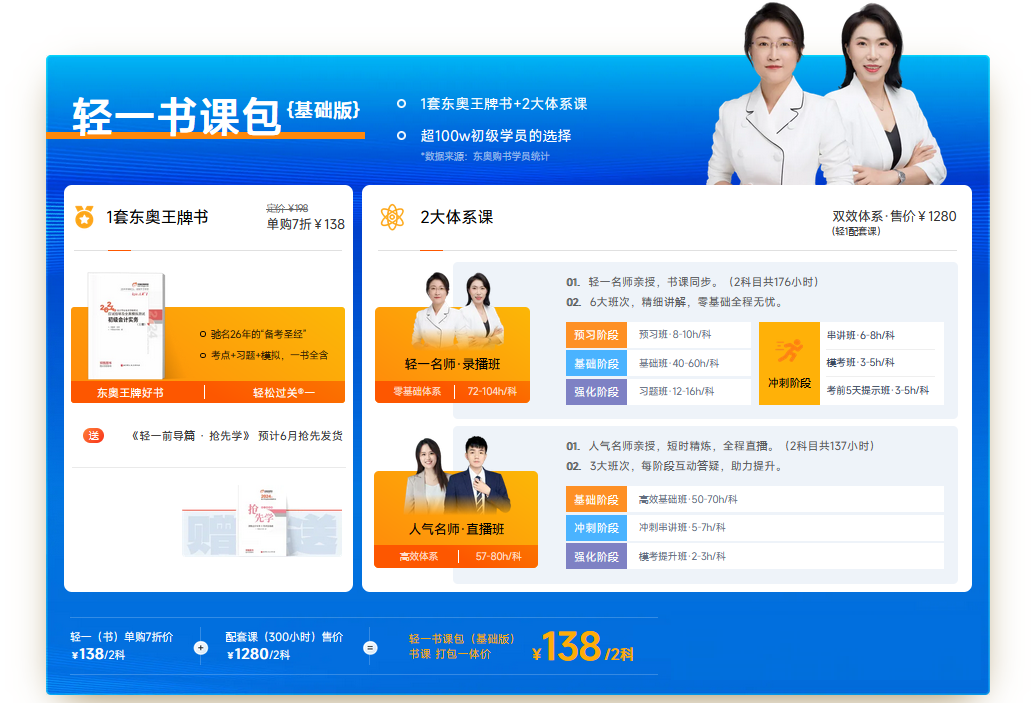This screenshot has height=703, width=1036.
Task: Select the atom icon next to 2大体系课
Action: 390,218
